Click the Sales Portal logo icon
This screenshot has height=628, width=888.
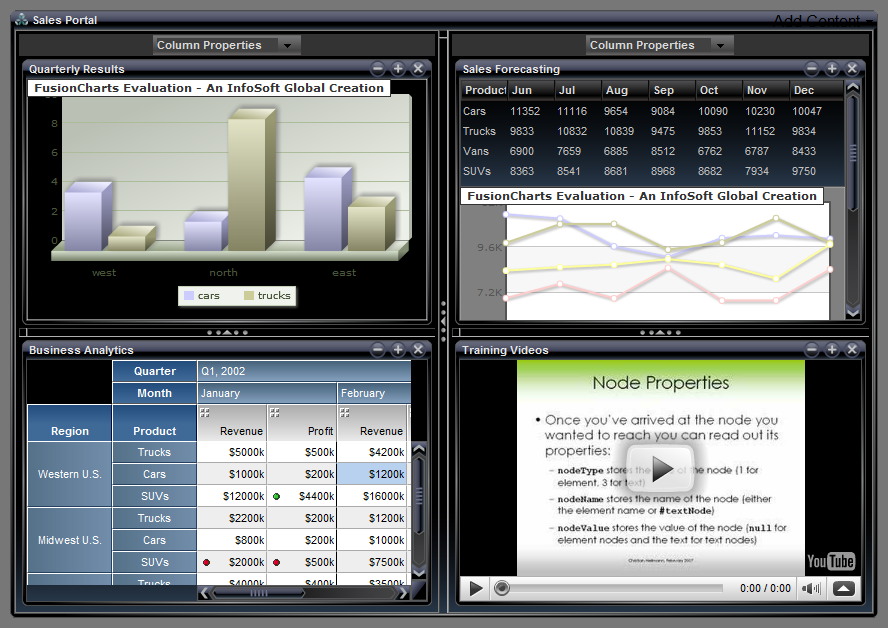(22, 20)
